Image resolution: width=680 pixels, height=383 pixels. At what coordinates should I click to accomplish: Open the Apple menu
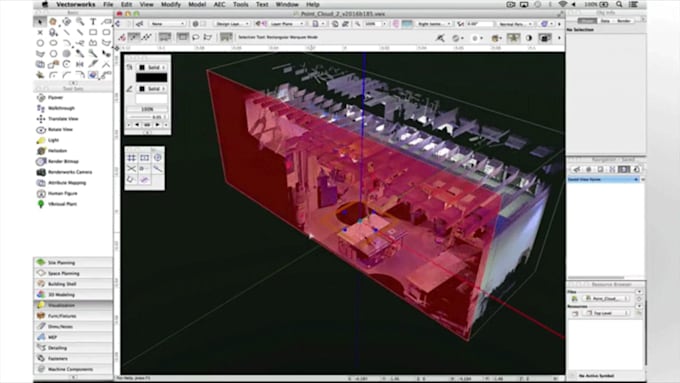(x=45, y=4)
